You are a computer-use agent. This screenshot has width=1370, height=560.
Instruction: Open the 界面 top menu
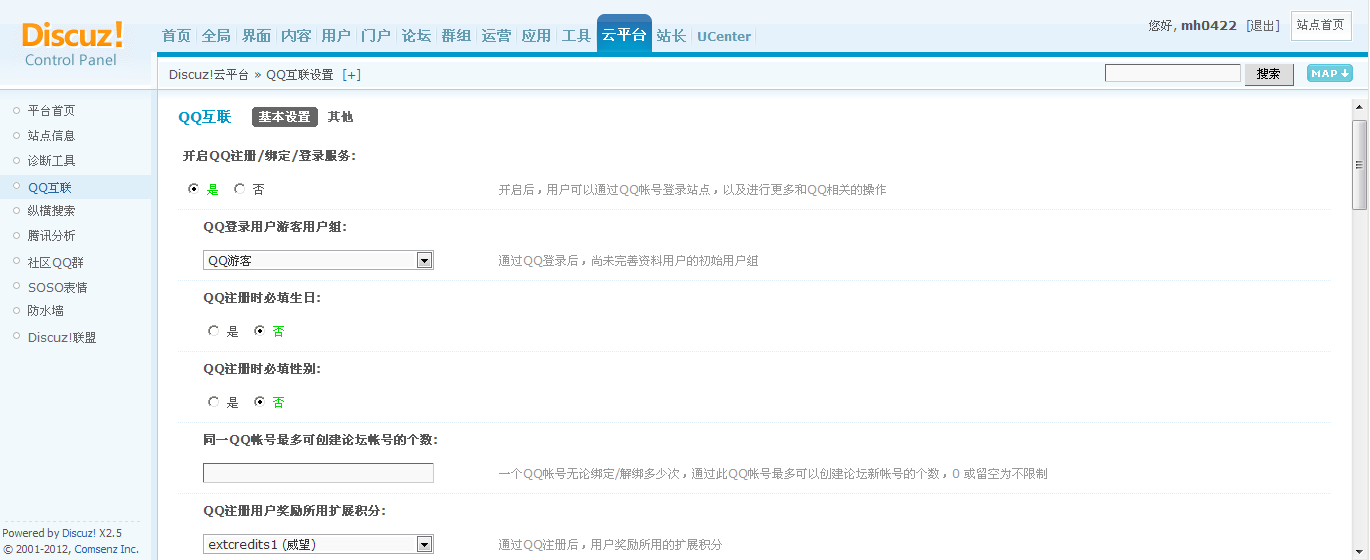[256, 36]
